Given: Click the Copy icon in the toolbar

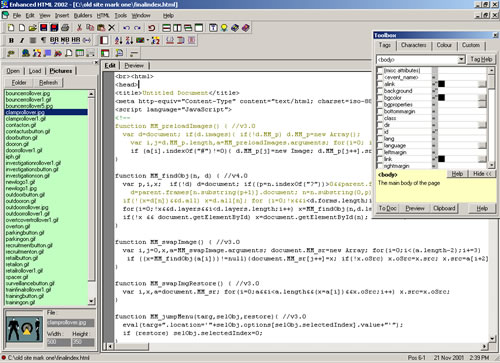Looking at the screenshot, I should point(90,28).
